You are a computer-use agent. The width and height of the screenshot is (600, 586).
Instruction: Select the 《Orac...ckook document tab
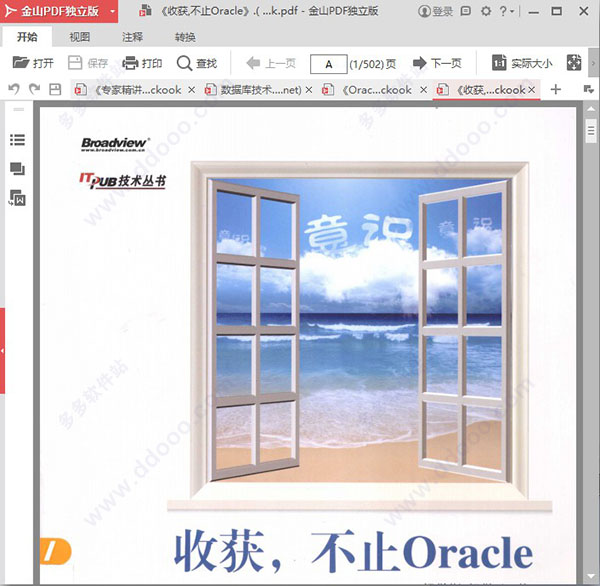click(372, 90)
